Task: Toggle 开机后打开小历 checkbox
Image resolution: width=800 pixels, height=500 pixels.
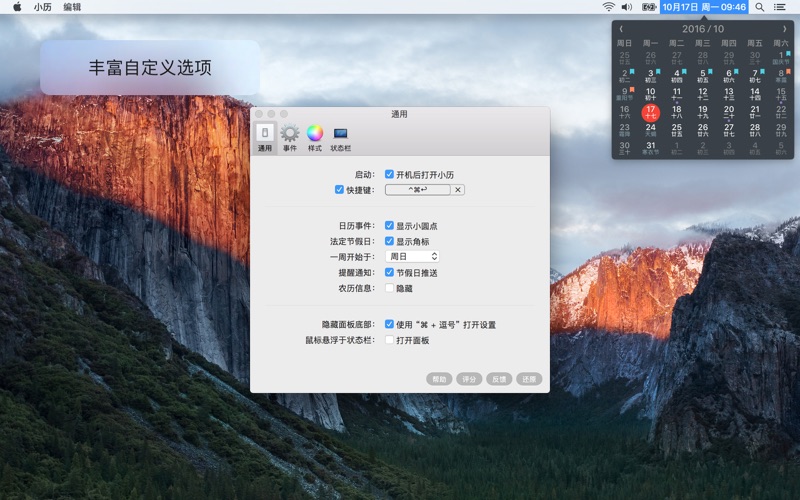Action: point(389,174)
